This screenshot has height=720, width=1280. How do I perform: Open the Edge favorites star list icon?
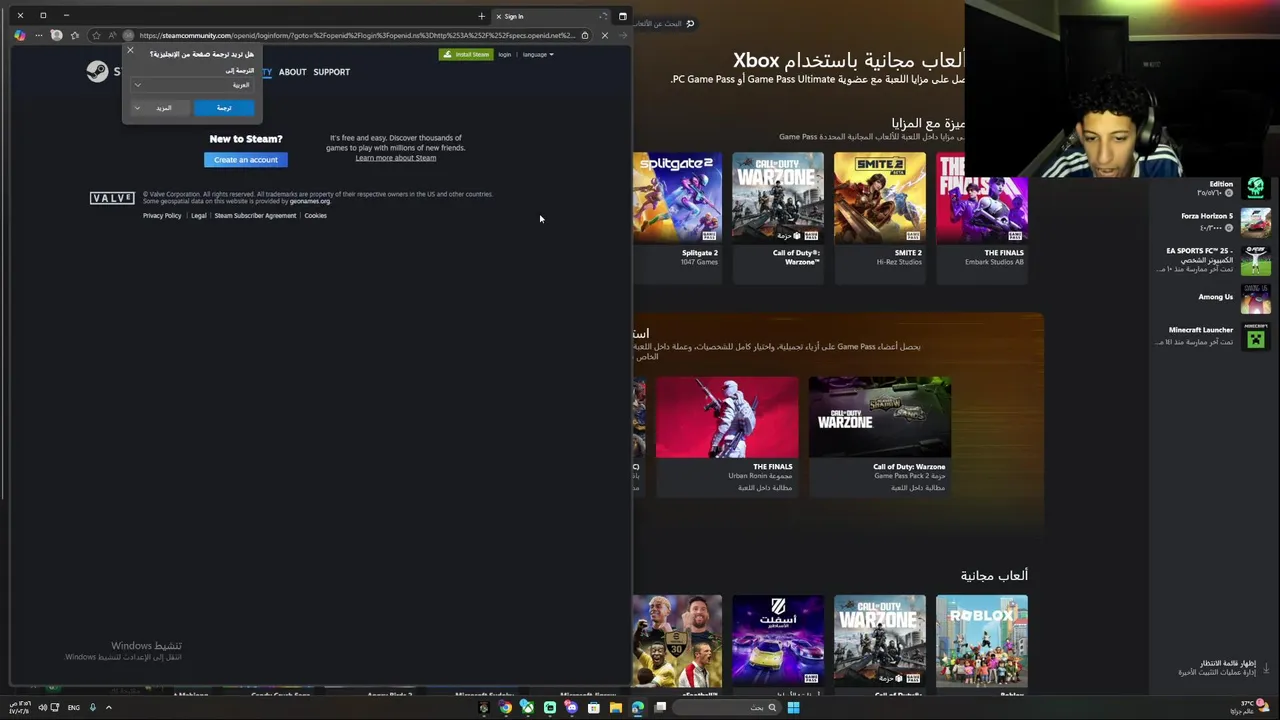pyautogui.click(x=75, y=35)
